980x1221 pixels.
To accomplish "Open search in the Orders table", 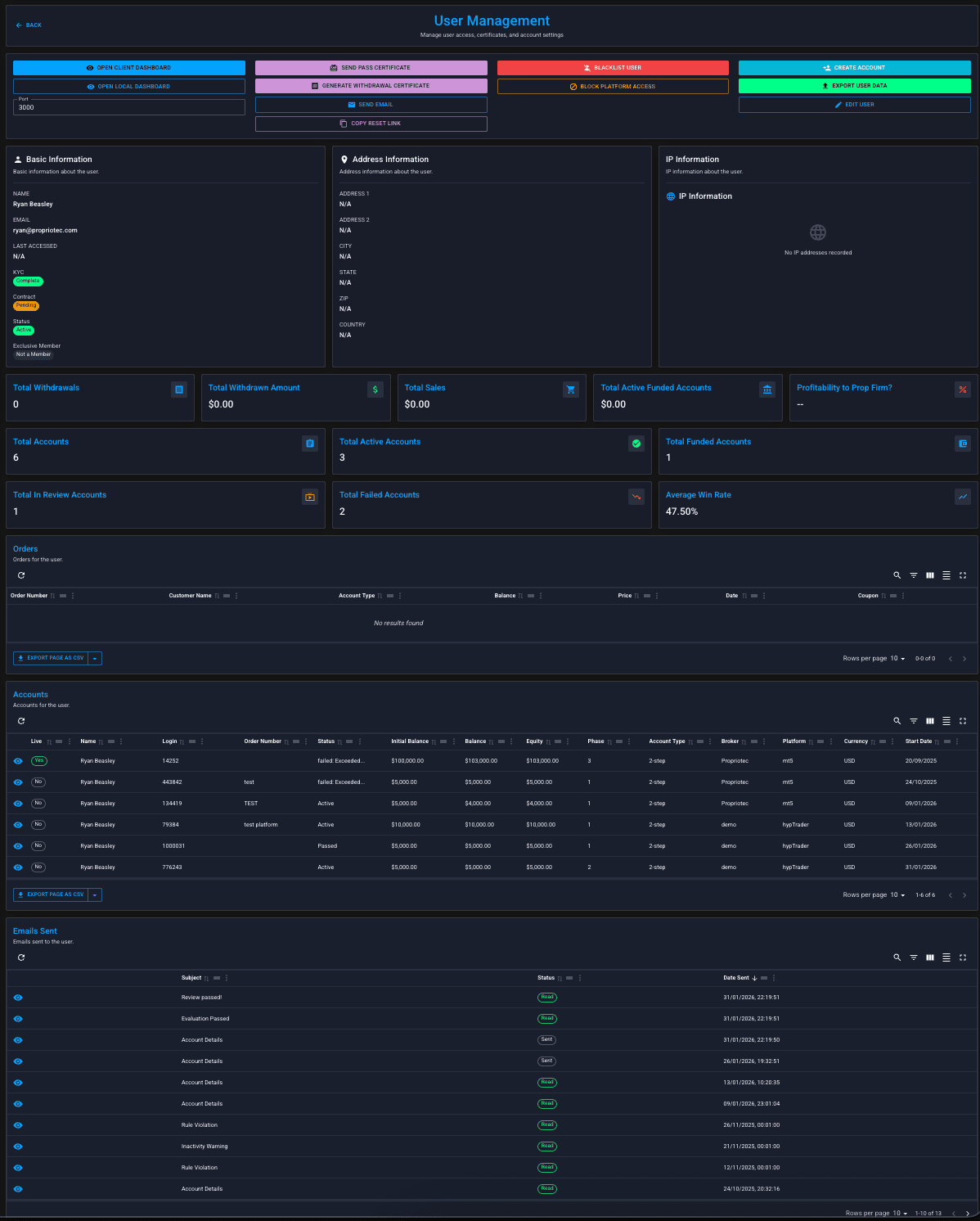I will [897, 575].
